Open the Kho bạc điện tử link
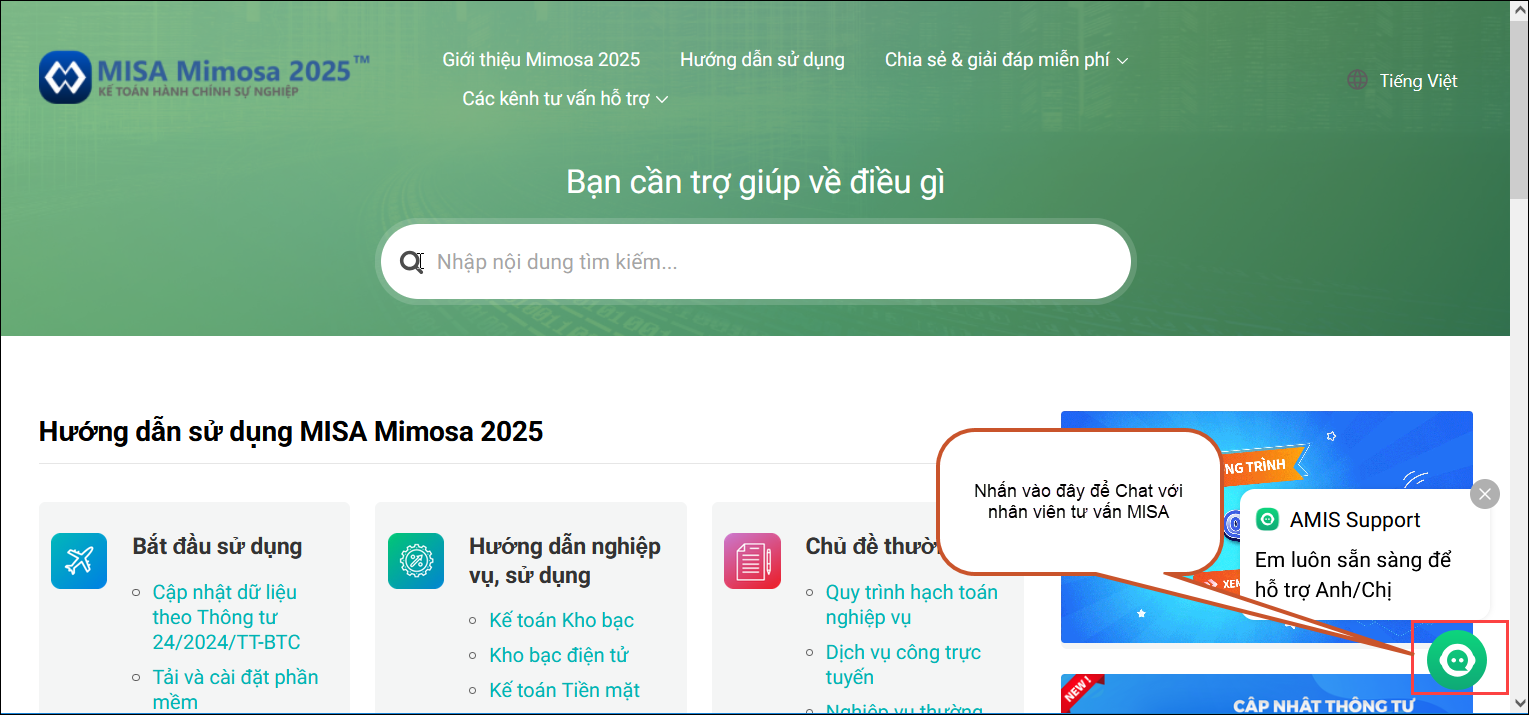Screen dimensions: 1529x715 [558, 655]
